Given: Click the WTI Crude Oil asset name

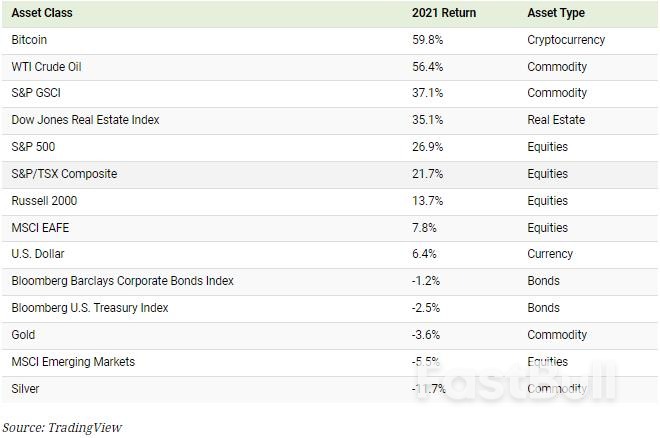Looking at the screenshot, I should [x=47, y=67].
